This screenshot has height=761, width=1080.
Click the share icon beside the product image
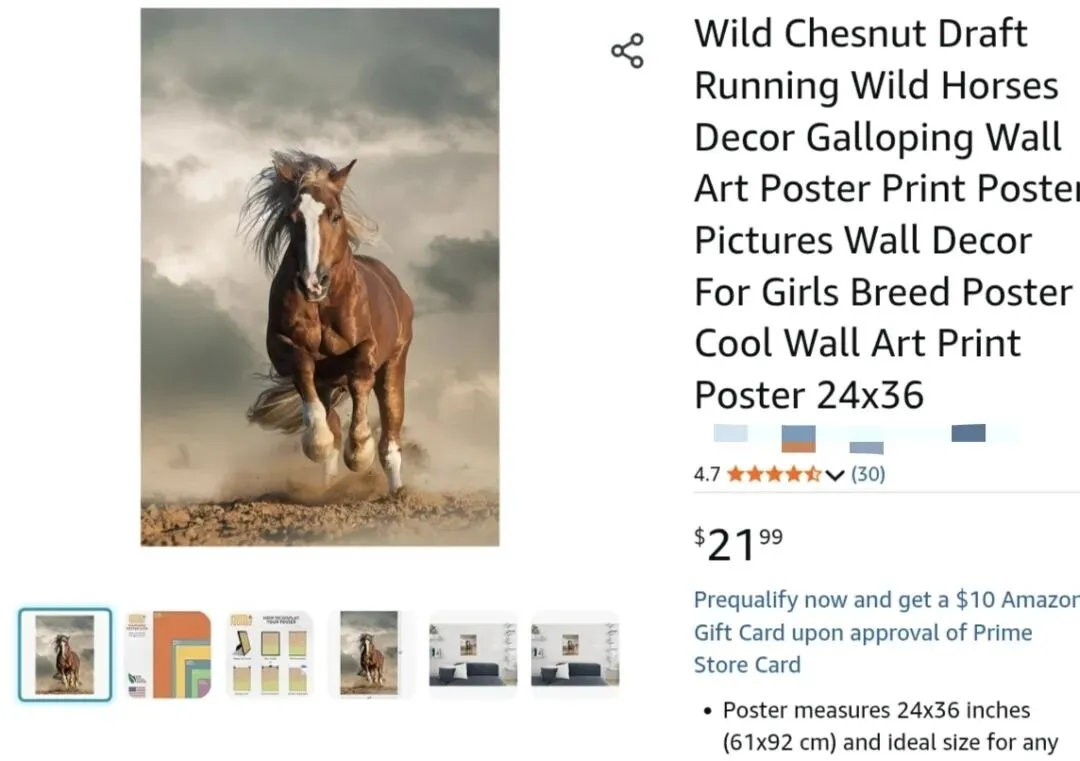pos(627,51)
